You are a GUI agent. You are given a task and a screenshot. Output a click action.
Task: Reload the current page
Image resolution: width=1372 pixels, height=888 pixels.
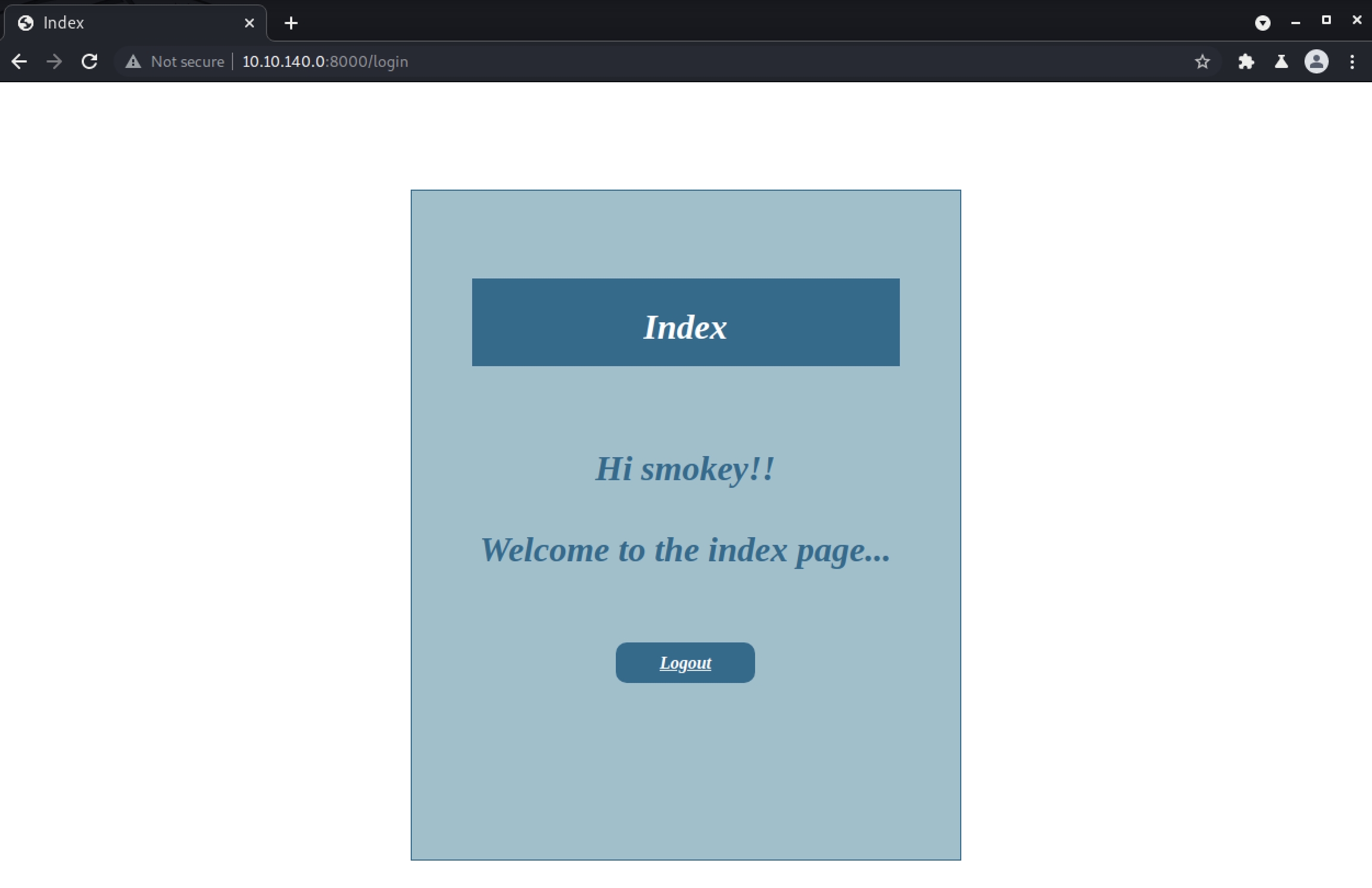pos(89,61)
